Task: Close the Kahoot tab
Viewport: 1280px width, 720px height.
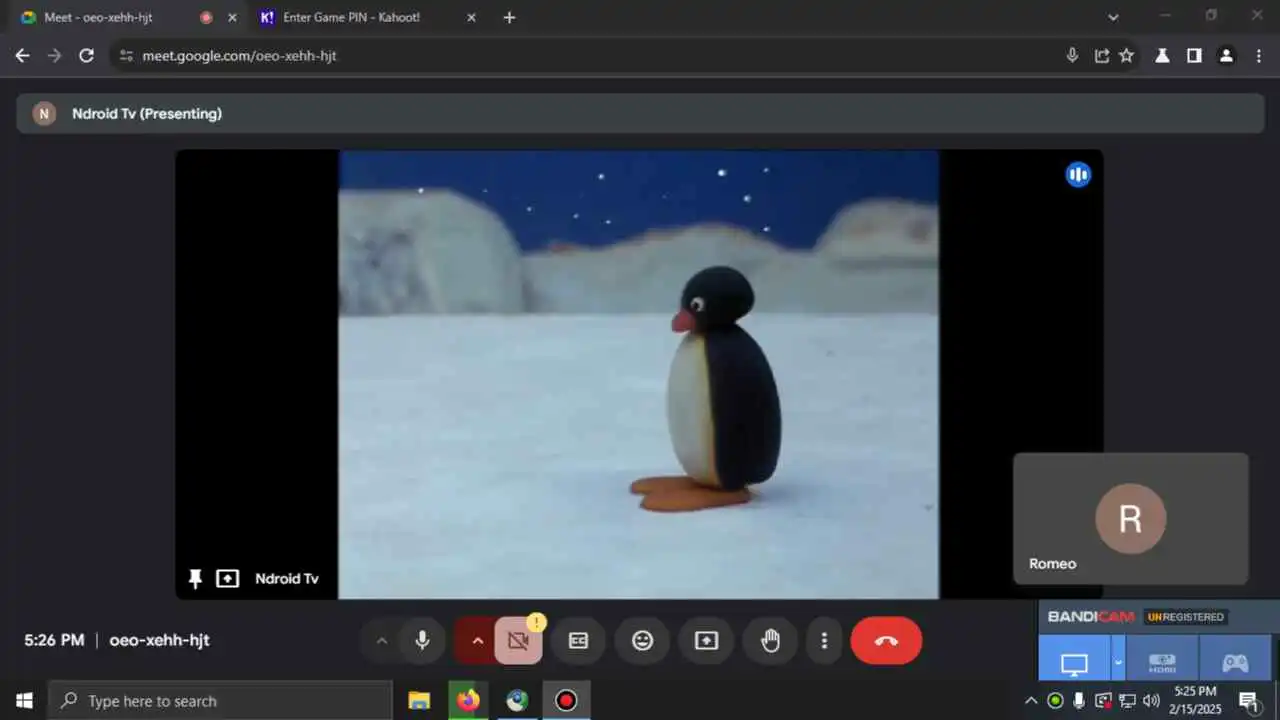Action: tap(471, 17)
